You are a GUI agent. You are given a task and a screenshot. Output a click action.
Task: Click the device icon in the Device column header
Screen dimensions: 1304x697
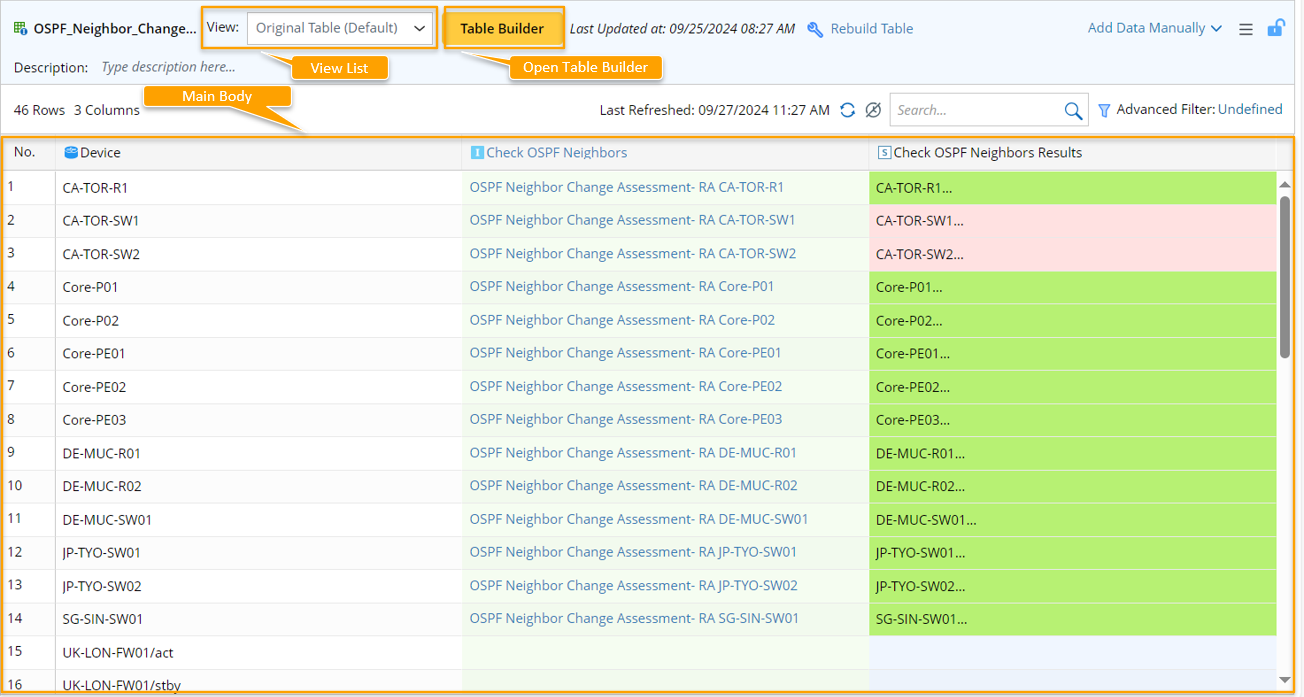tap(69, 152)
